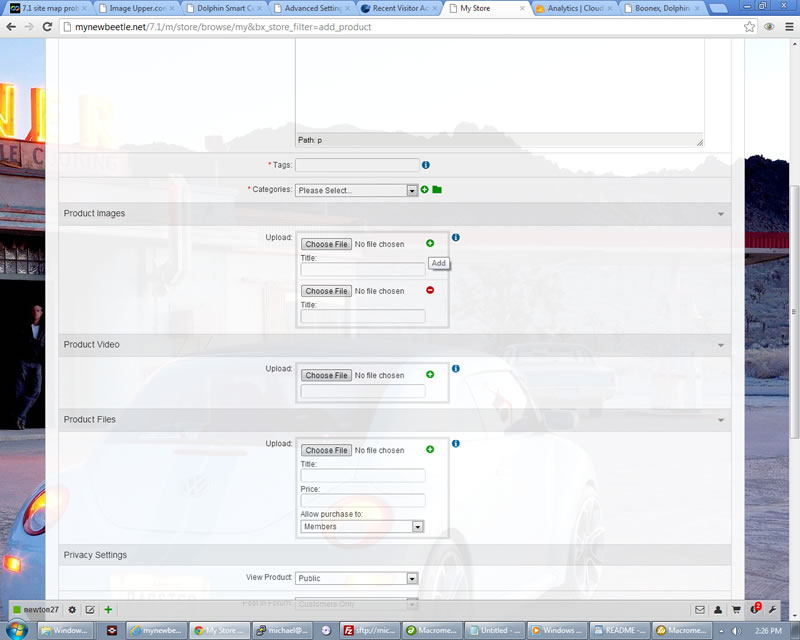Image resolution: width=800 pixels, height=640 pixels.
Task: Click the wrench icon in bottom toolbar
Action: point(772,610)
